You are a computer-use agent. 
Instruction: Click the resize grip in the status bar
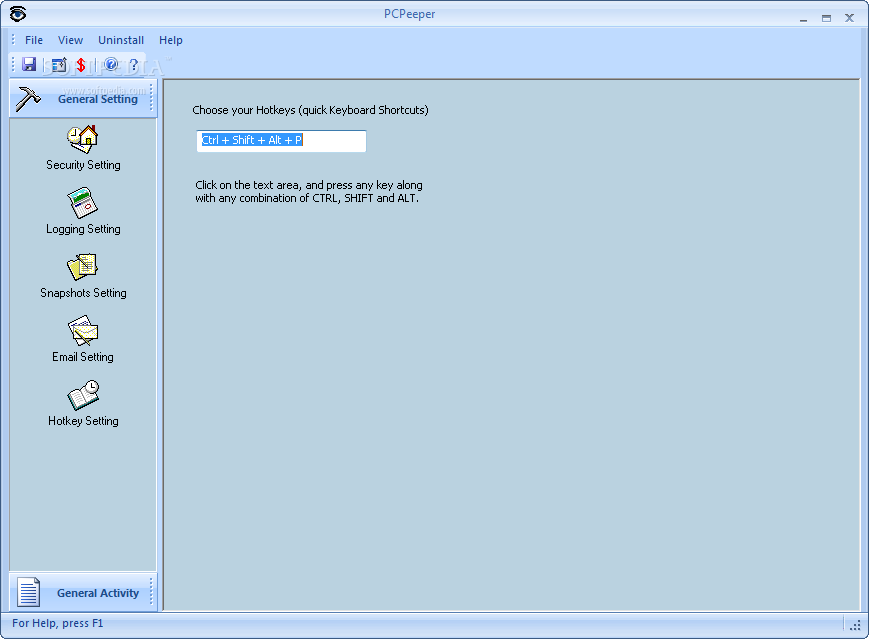coord(855,625)
